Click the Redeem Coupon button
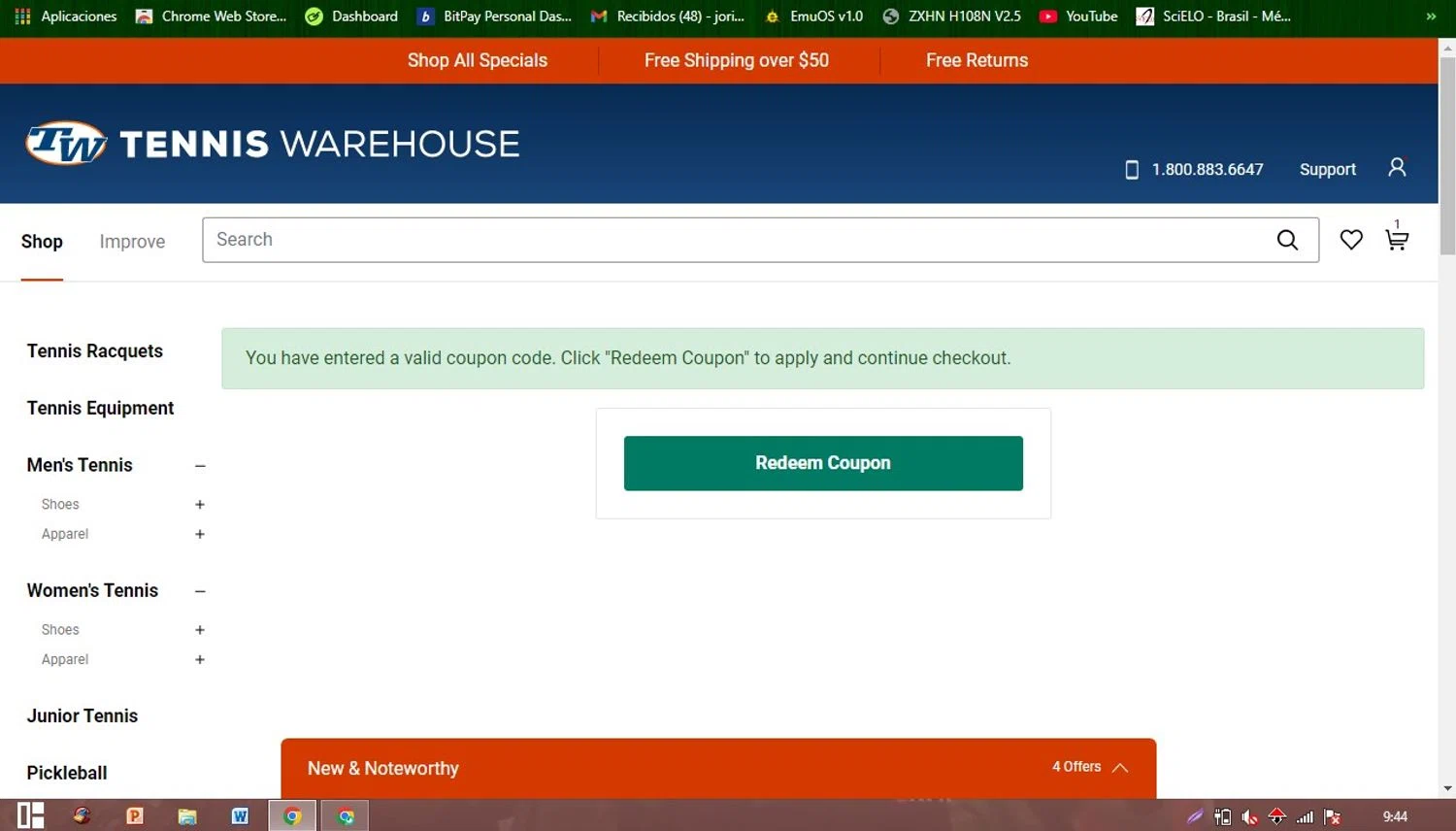 [x=823, y=463]
